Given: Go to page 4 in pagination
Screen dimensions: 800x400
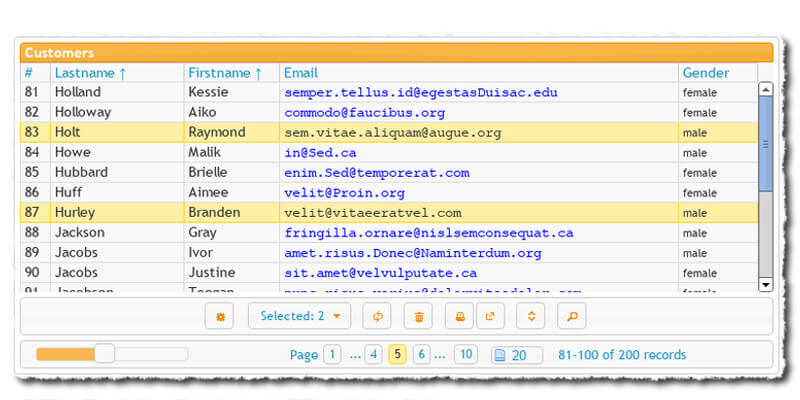Looking at the screenshot, I should point(373,354).
